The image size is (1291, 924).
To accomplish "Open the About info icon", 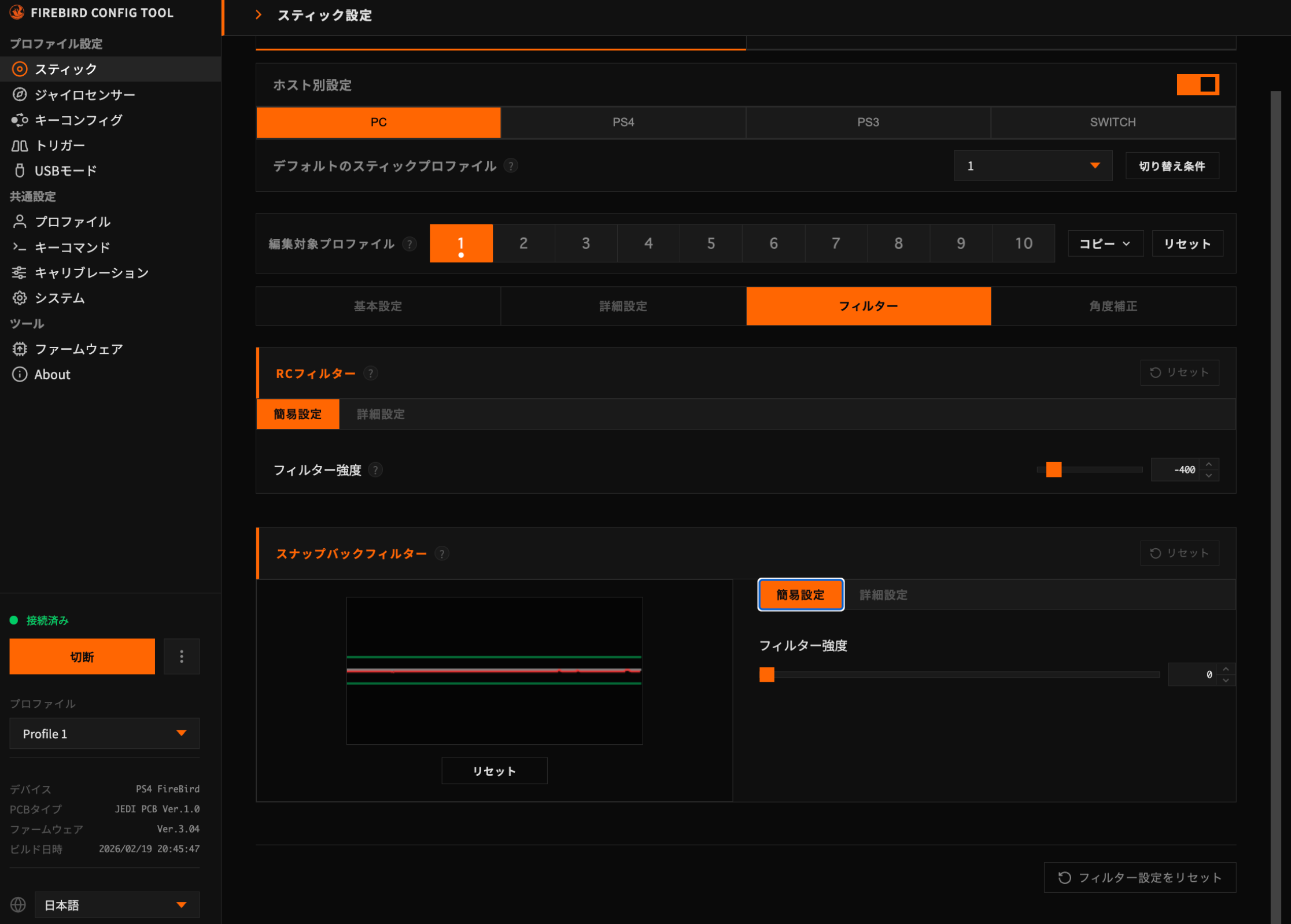I will point(20,374).
